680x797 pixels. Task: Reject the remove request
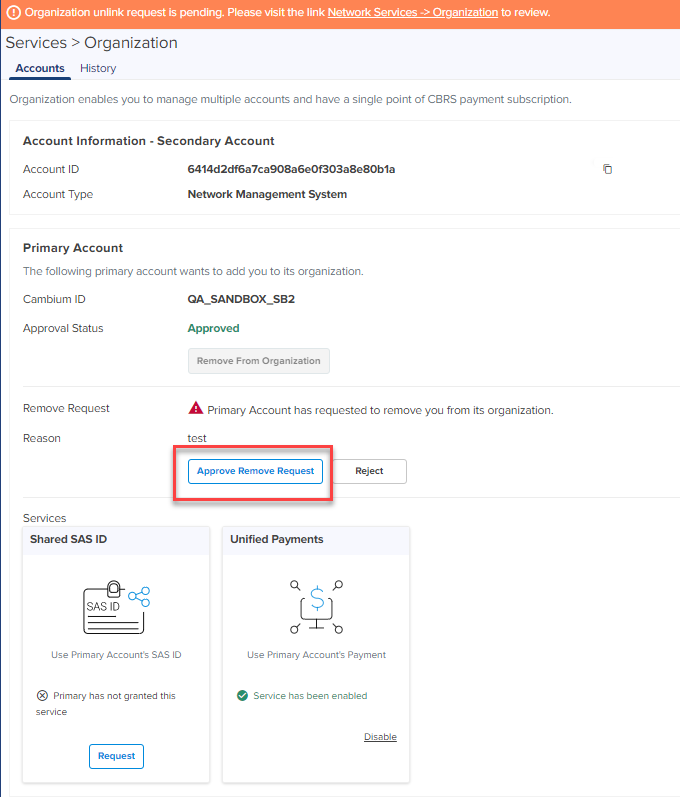click(x=369, y=471)
